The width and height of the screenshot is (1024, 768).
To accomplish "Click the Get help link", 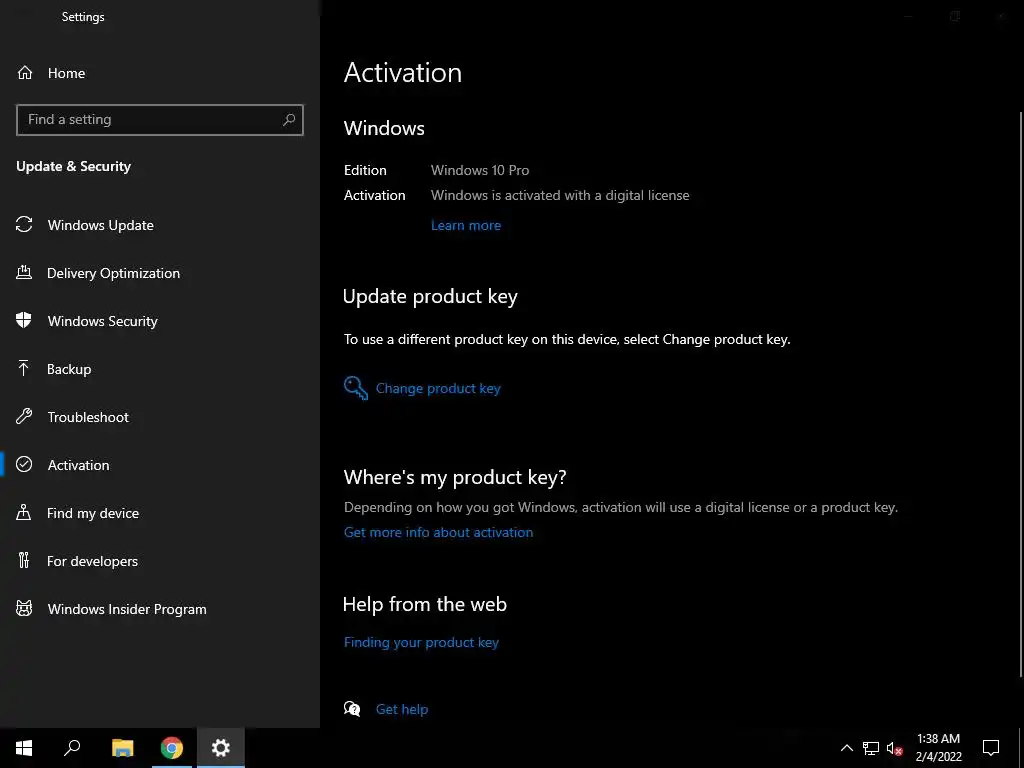I will click(402, 709).
